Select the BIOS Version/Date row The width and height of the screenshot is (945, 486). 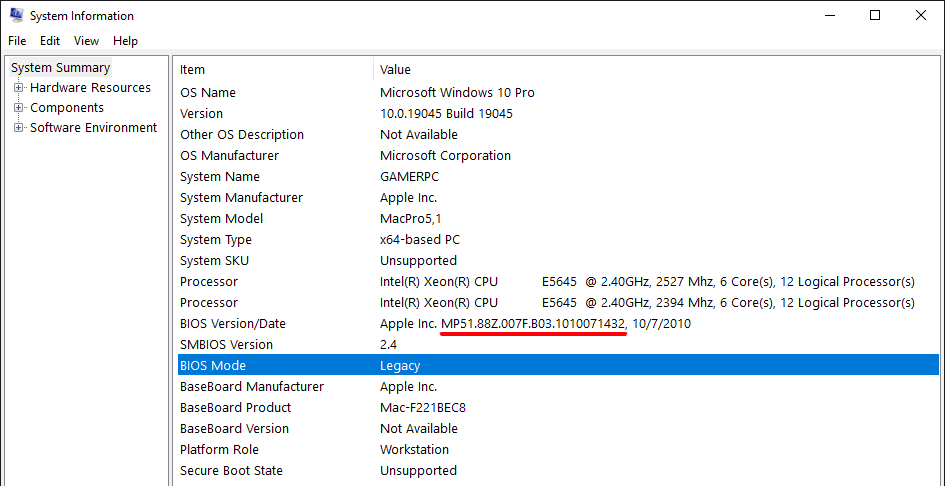tap(233, 324)
